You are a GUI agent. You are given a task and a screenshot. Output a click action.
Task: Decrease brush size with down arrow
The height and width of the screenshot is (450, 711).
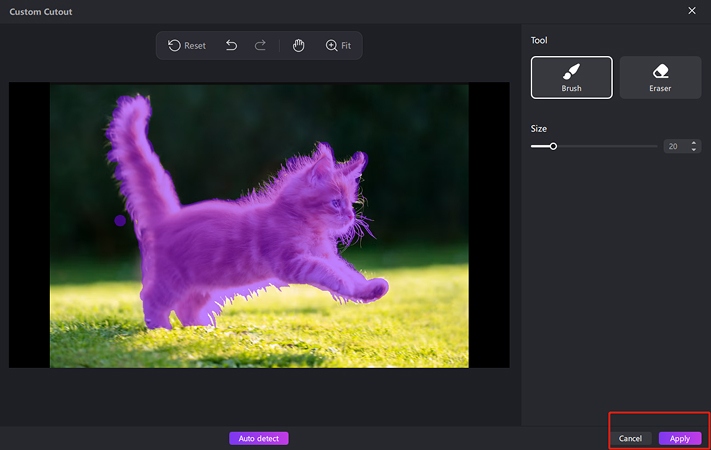[694, 150]
